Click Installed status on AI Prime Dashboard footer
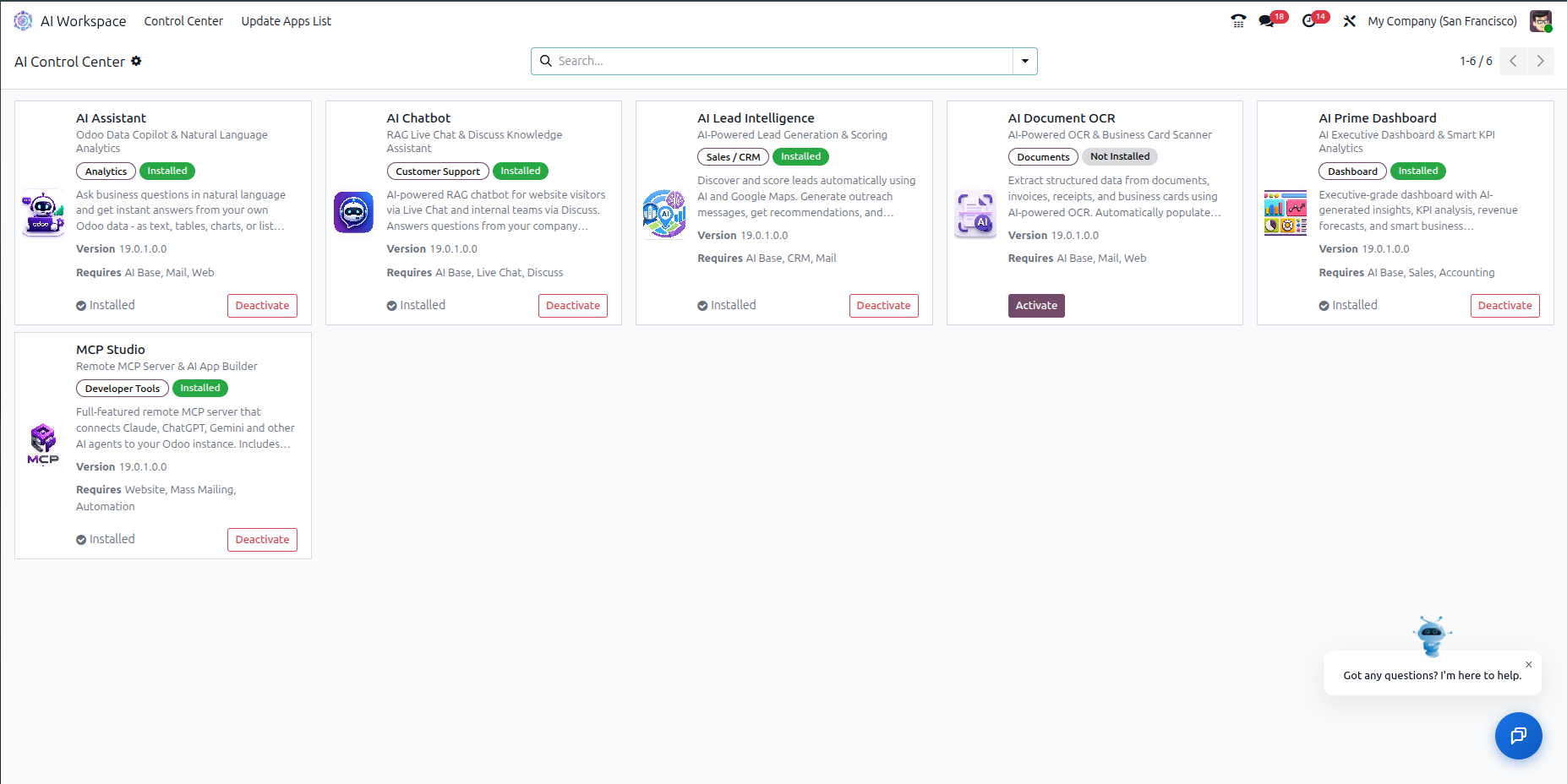The height and width of the screenshot is (784, 1567). pyautogui.click(x=1348, y=305)
